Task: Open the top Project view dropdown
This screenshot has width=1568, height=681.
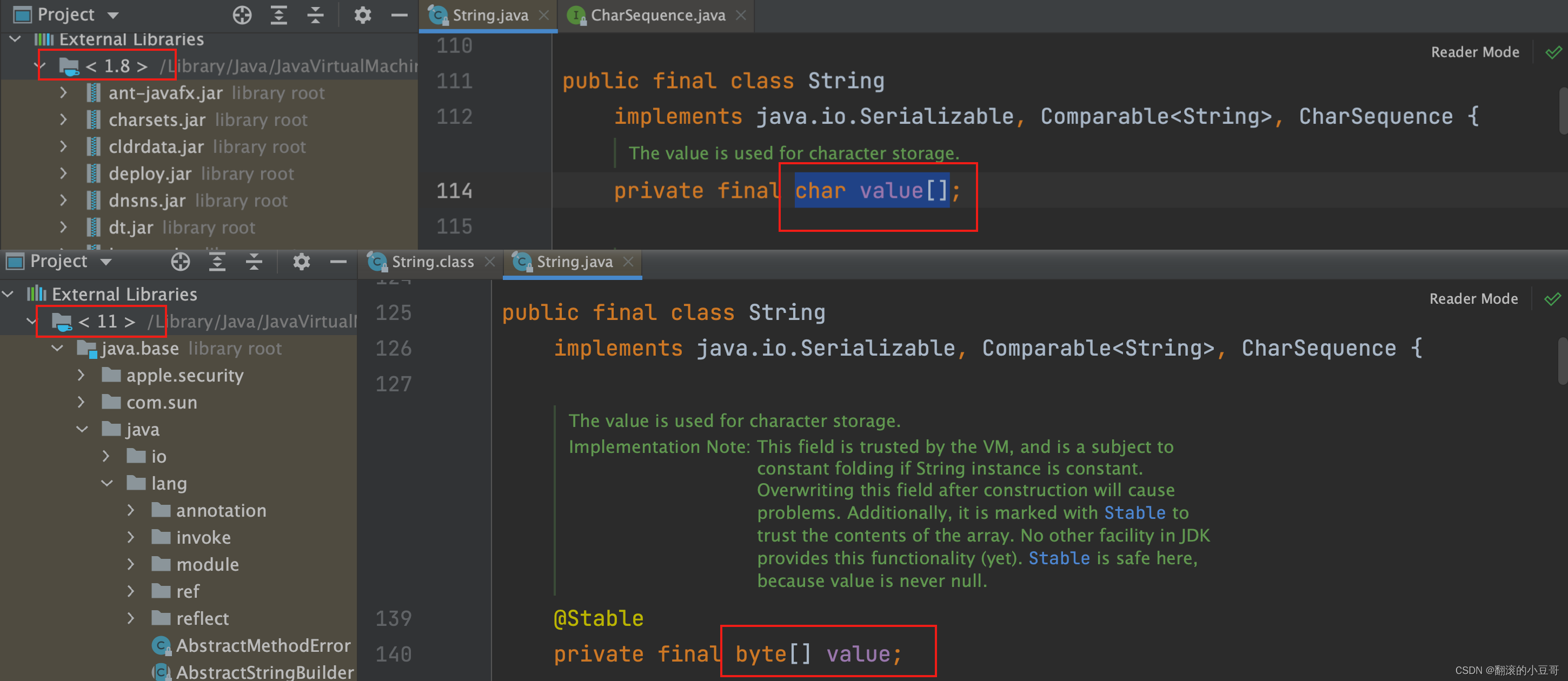Action: [113, 15]
